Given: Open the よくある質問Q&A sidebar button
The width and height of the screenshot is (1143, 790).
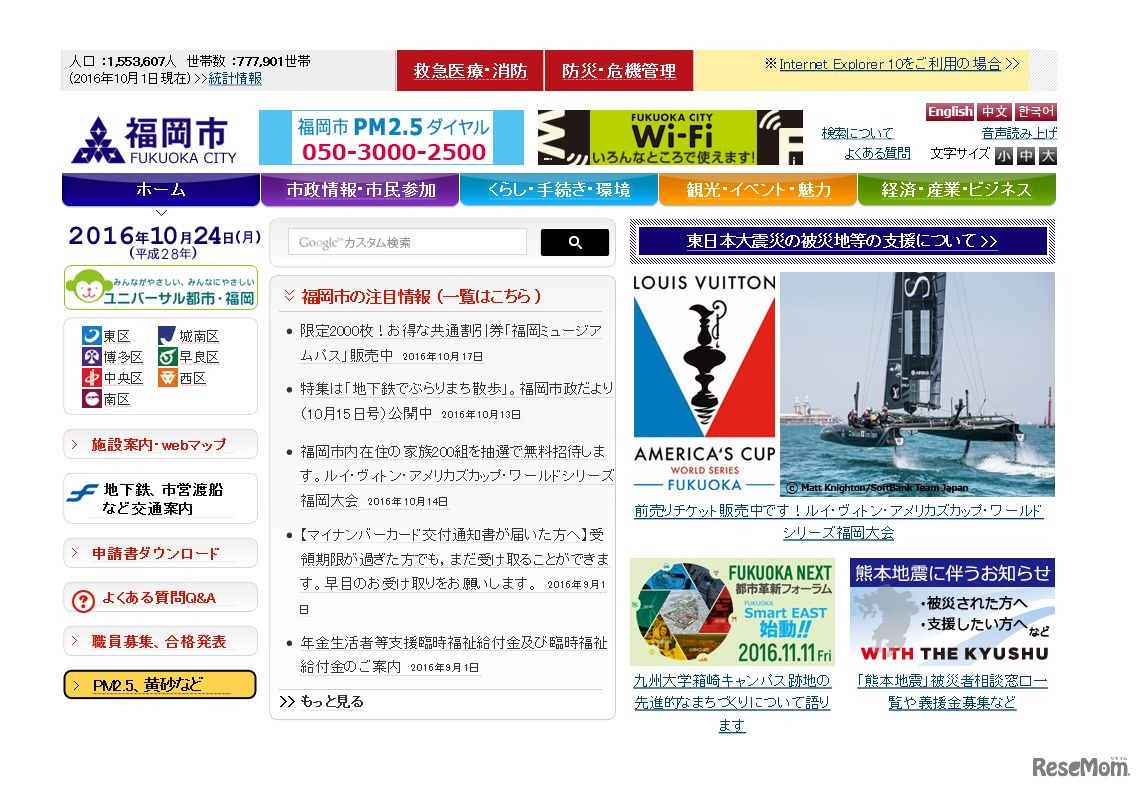Looking at the screenshot, I should click(x=160, y=598).
